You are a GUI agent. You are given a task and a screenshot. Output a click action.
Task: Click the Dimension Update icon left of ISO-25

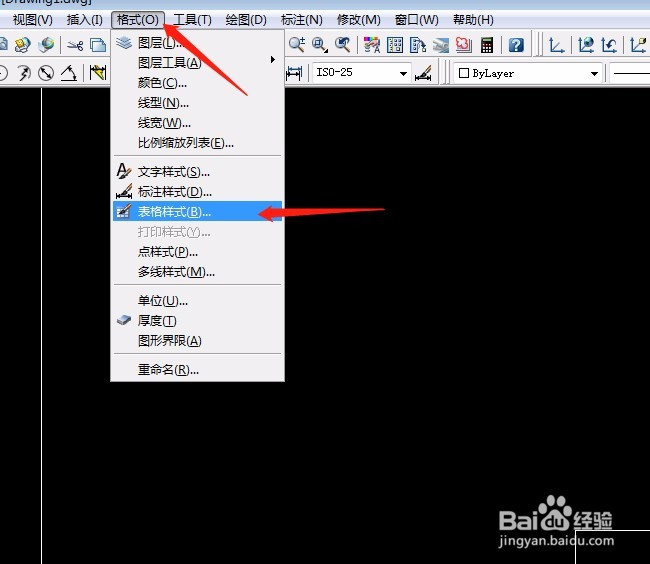294,73
